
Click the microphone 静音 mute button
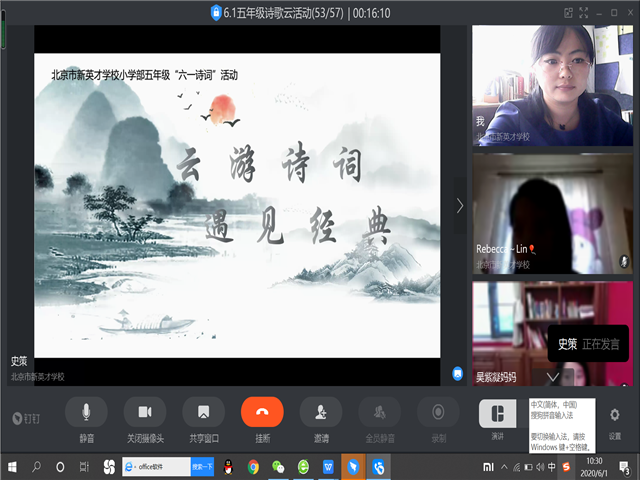click(86, 412)
